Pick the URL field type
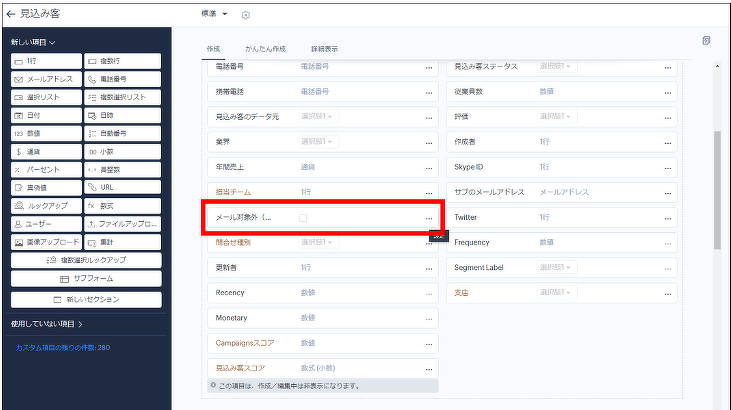Viewport: 731px width, 410px height. point(123,188)
